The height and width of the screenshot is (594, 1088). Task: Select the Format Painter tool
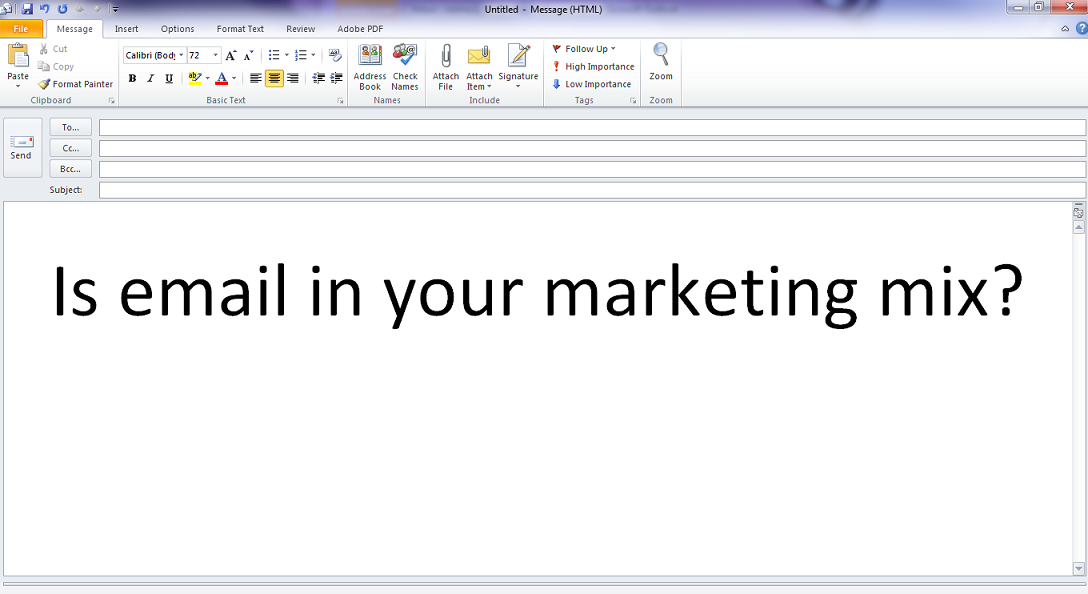pos(76,84)
